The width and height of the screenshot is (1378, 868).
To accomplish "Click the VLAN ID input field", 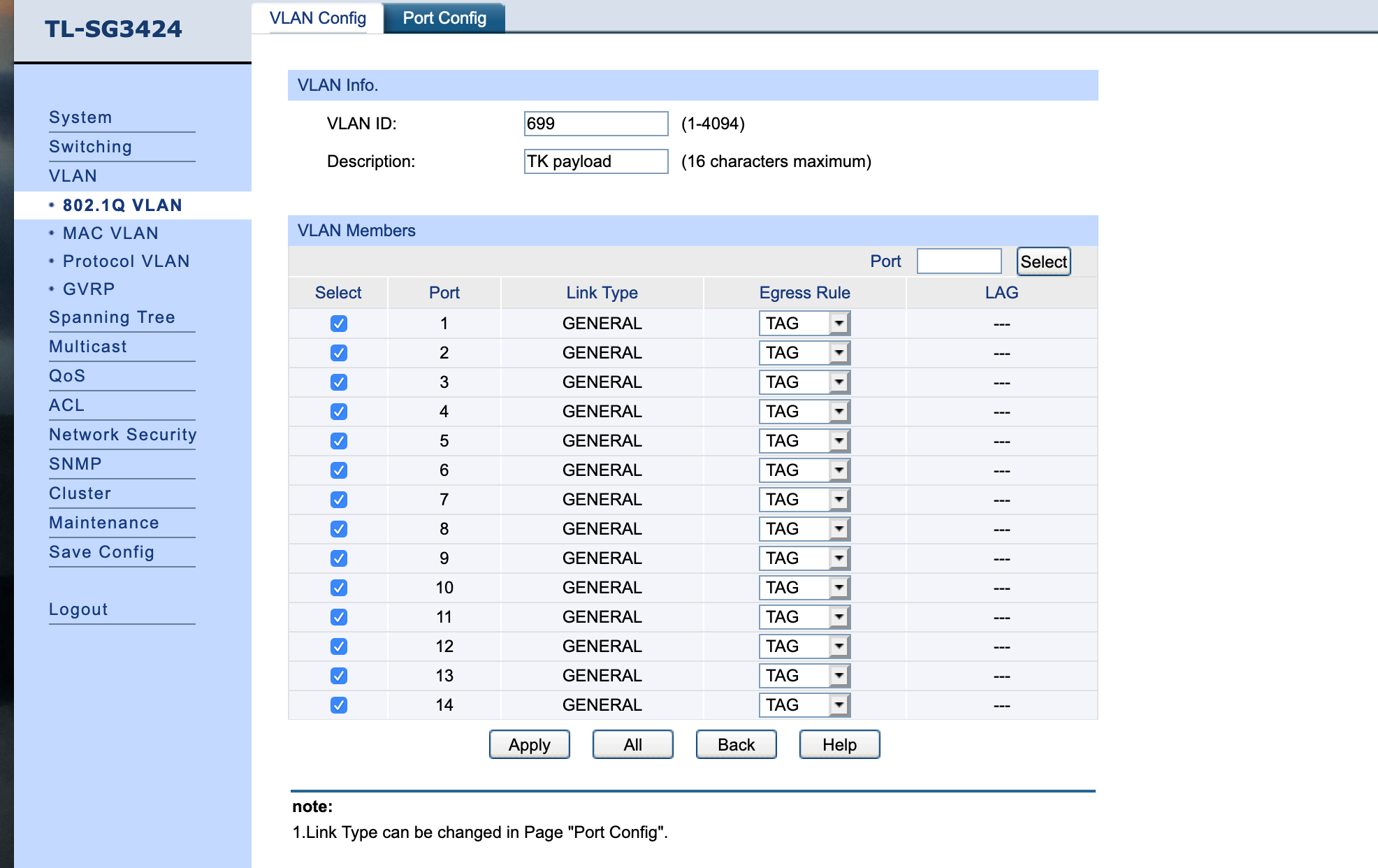I will [x=595, y=124].
